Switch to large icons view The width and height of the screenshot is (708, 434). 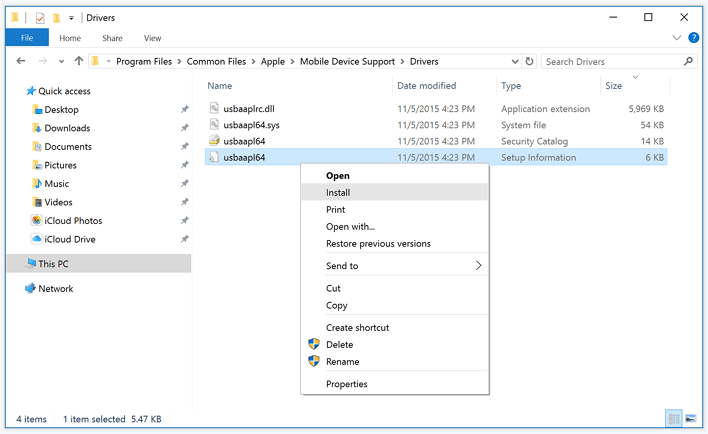click(x=691, y=418)
